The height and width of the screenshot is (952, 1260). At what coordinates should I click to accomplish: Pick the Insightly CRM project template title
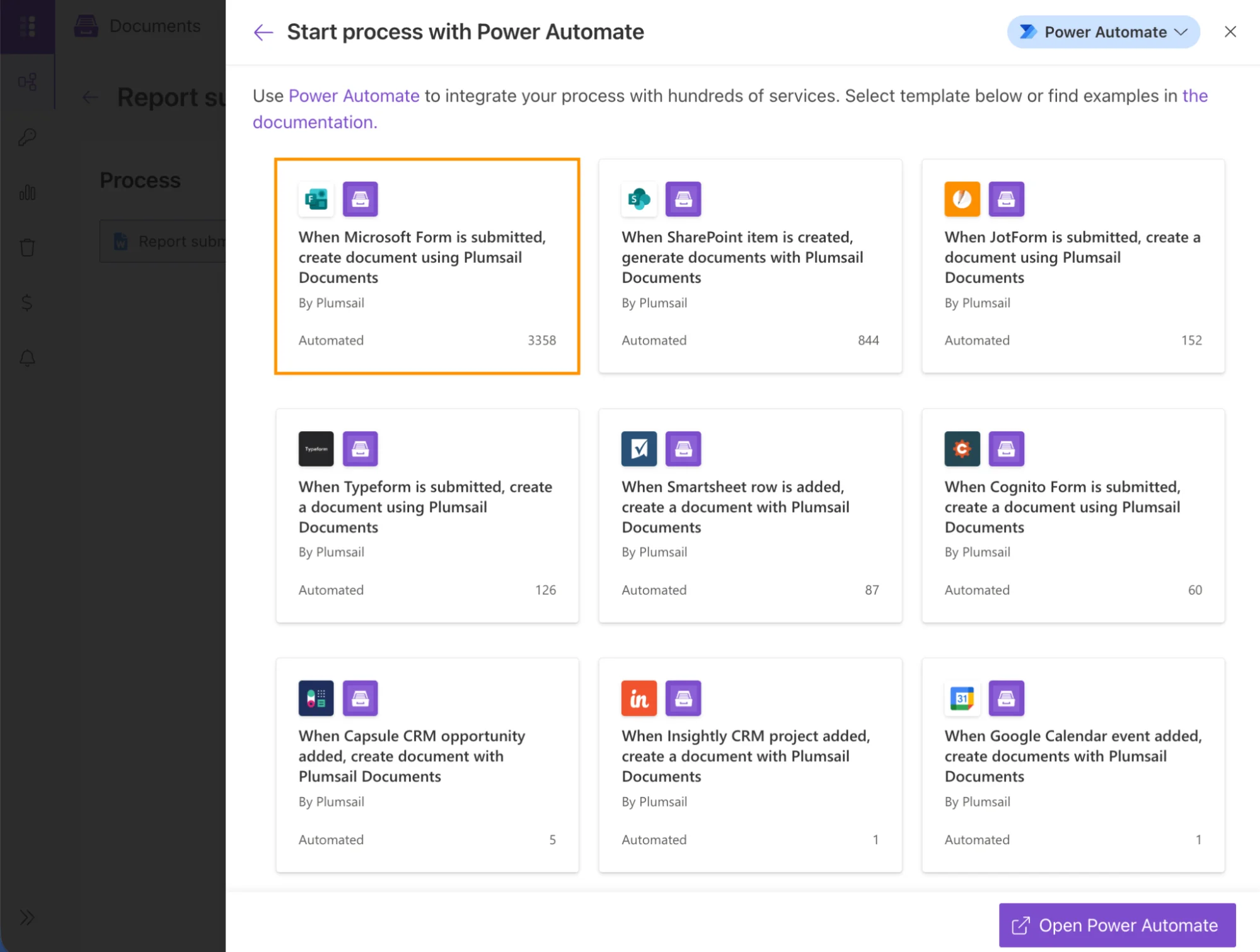[x=746, y=756]
